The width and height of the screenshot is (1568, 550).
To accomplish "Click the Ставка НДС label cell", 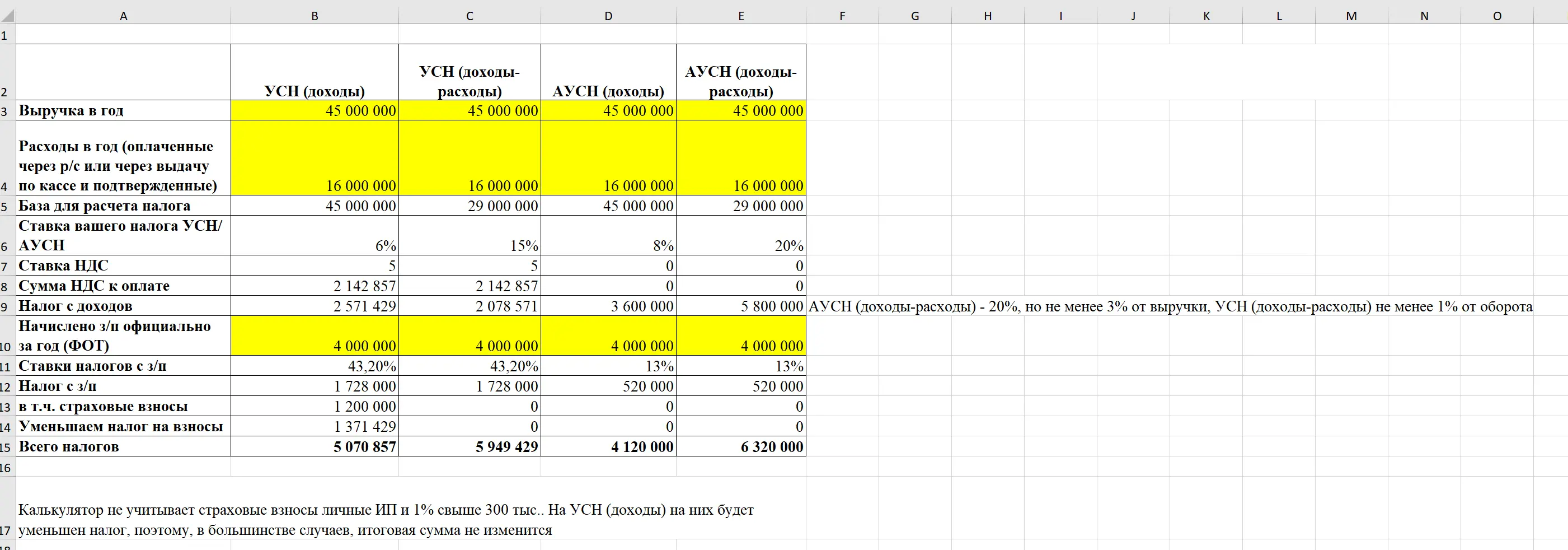I will coord(124,265).
